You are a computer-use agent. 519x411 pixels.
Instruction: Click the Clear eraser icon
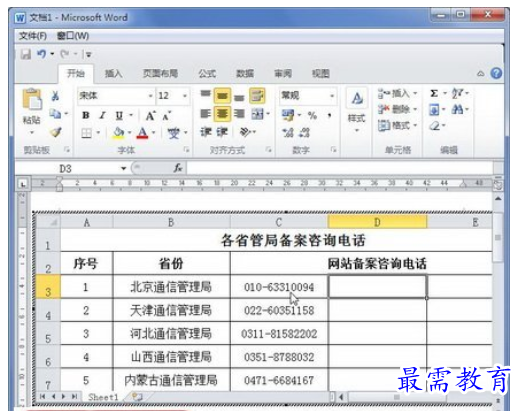[x=435, y=126]
